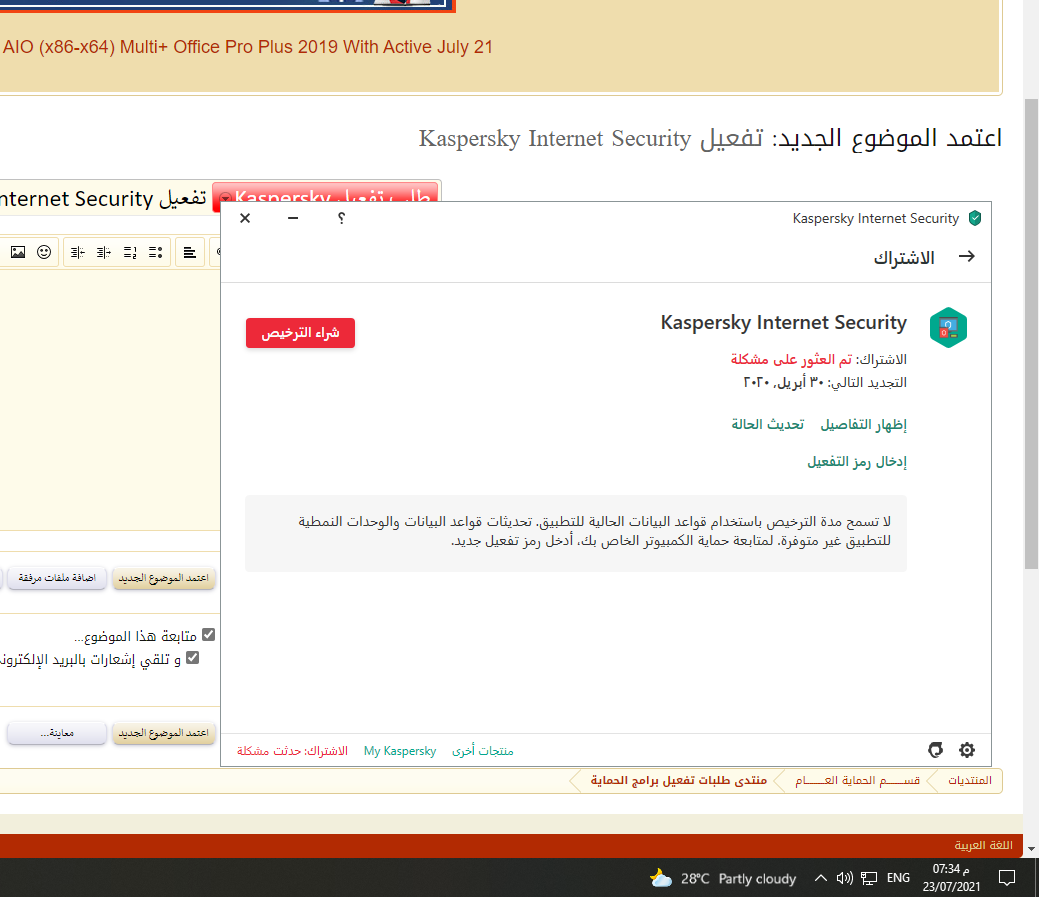Click weather icon in taskbar
Image resolution: width=1039 pixels, height=897 pixels.
[661, 878]
